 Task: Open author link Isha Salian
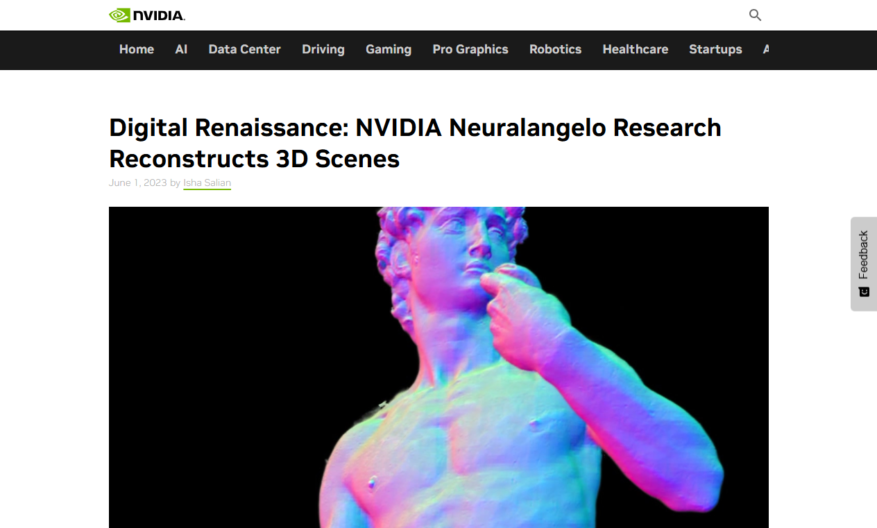click(207, 183)
